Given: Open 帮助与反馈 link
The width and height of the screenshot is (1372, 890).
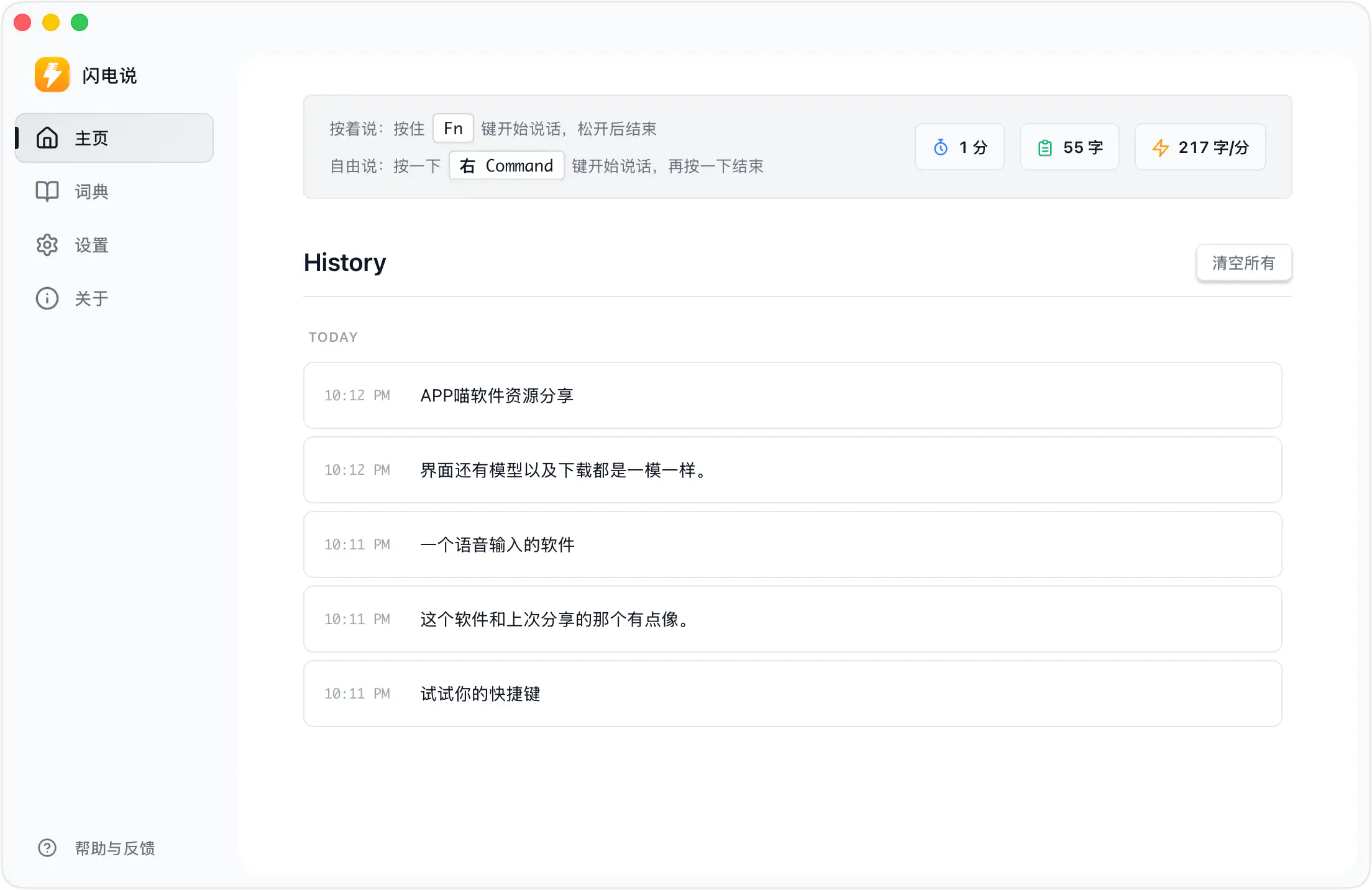Looking at the screenshot, I should 114,848.
